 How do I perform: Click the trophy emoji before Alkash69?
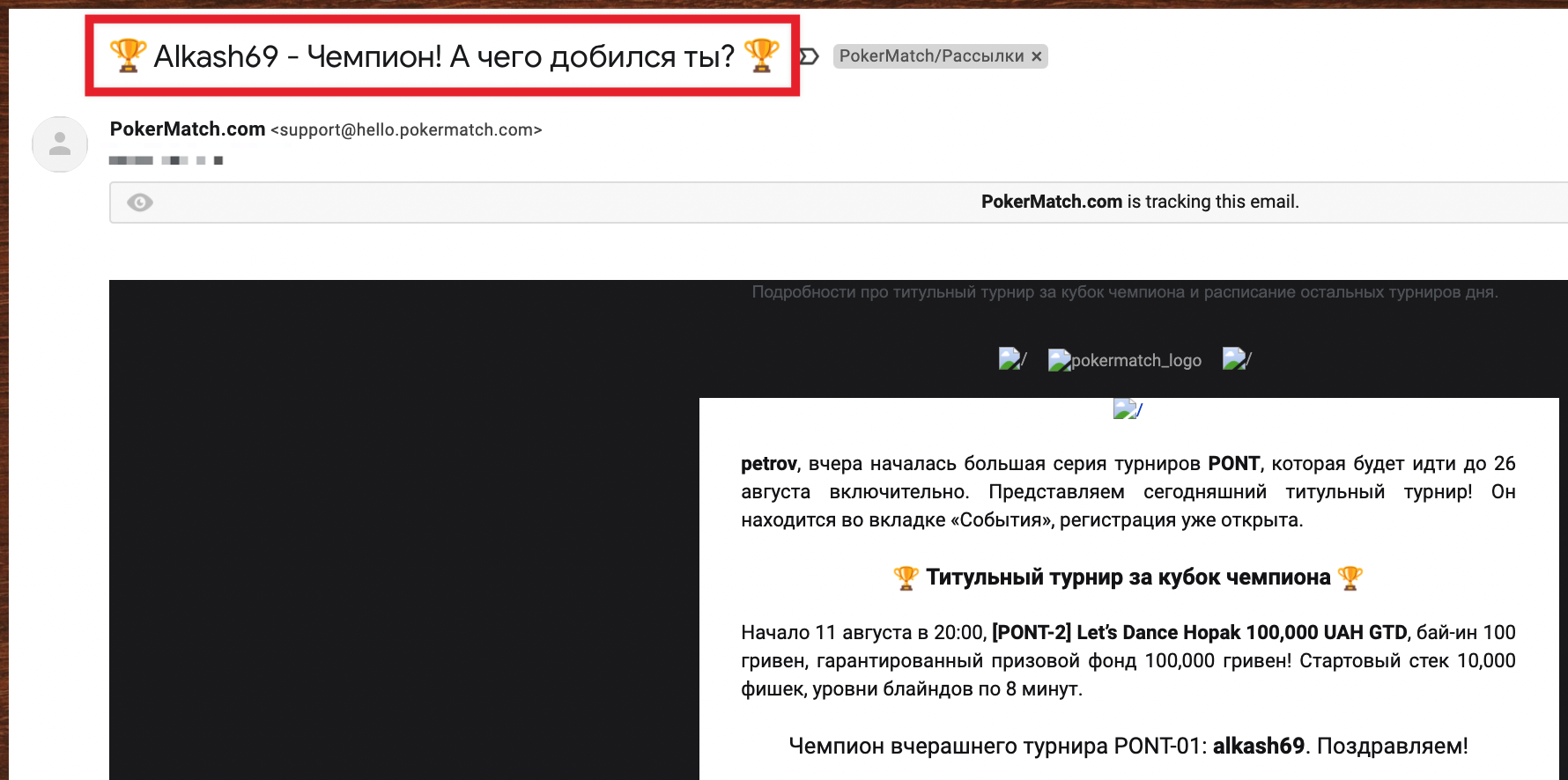pos(128,55)
